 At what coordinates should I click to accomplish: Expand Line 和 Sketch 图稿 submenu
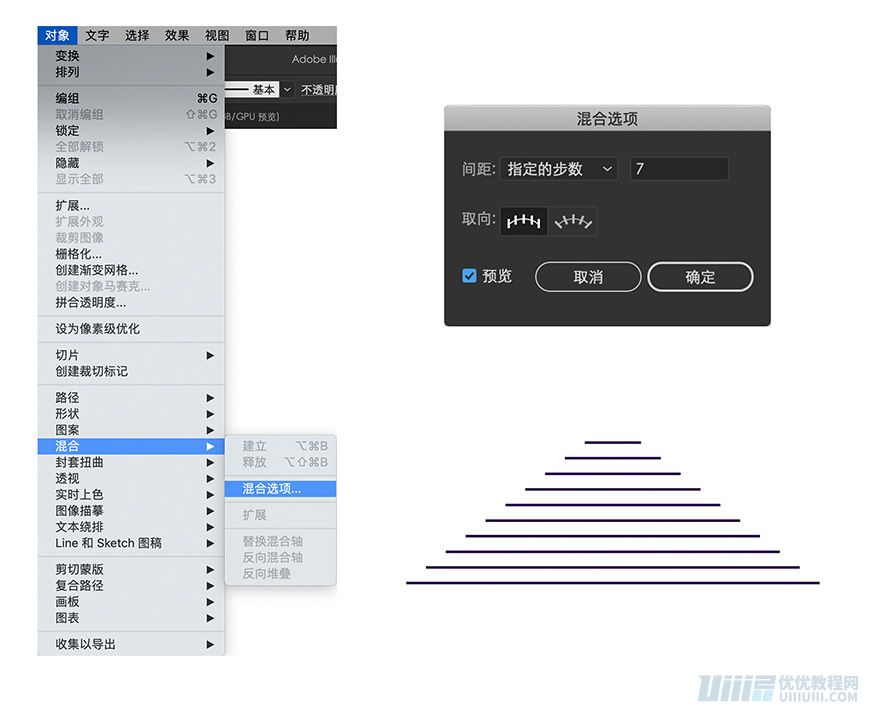click(x=131, y=542)
